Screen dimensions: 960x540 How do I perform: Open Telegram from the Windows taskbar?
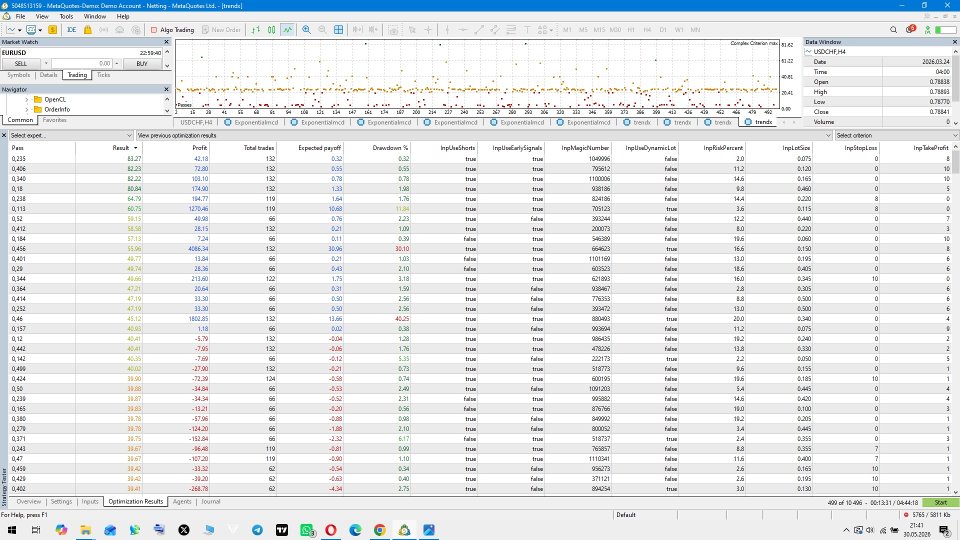(x=257, y=530)
